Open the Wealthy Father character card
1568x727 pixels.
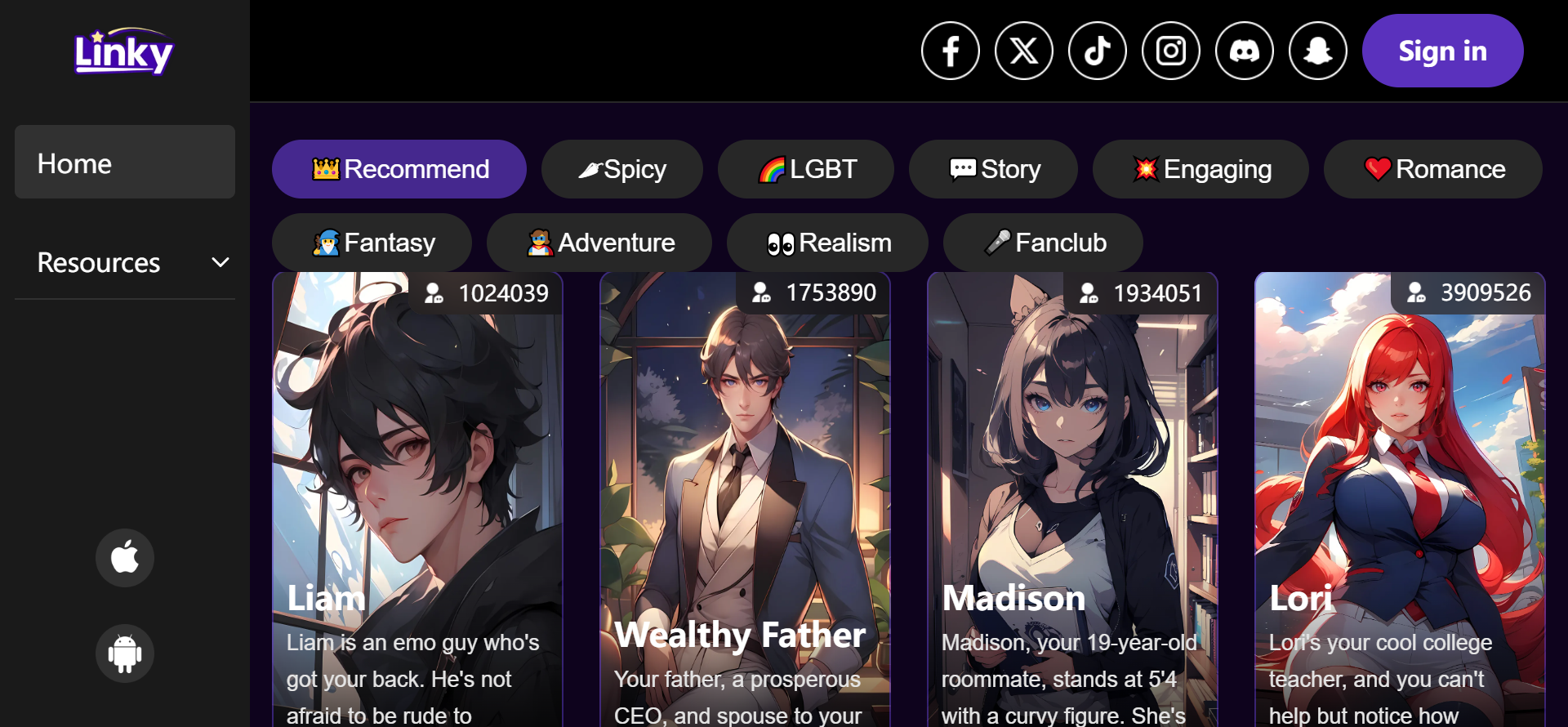[745, 500]
